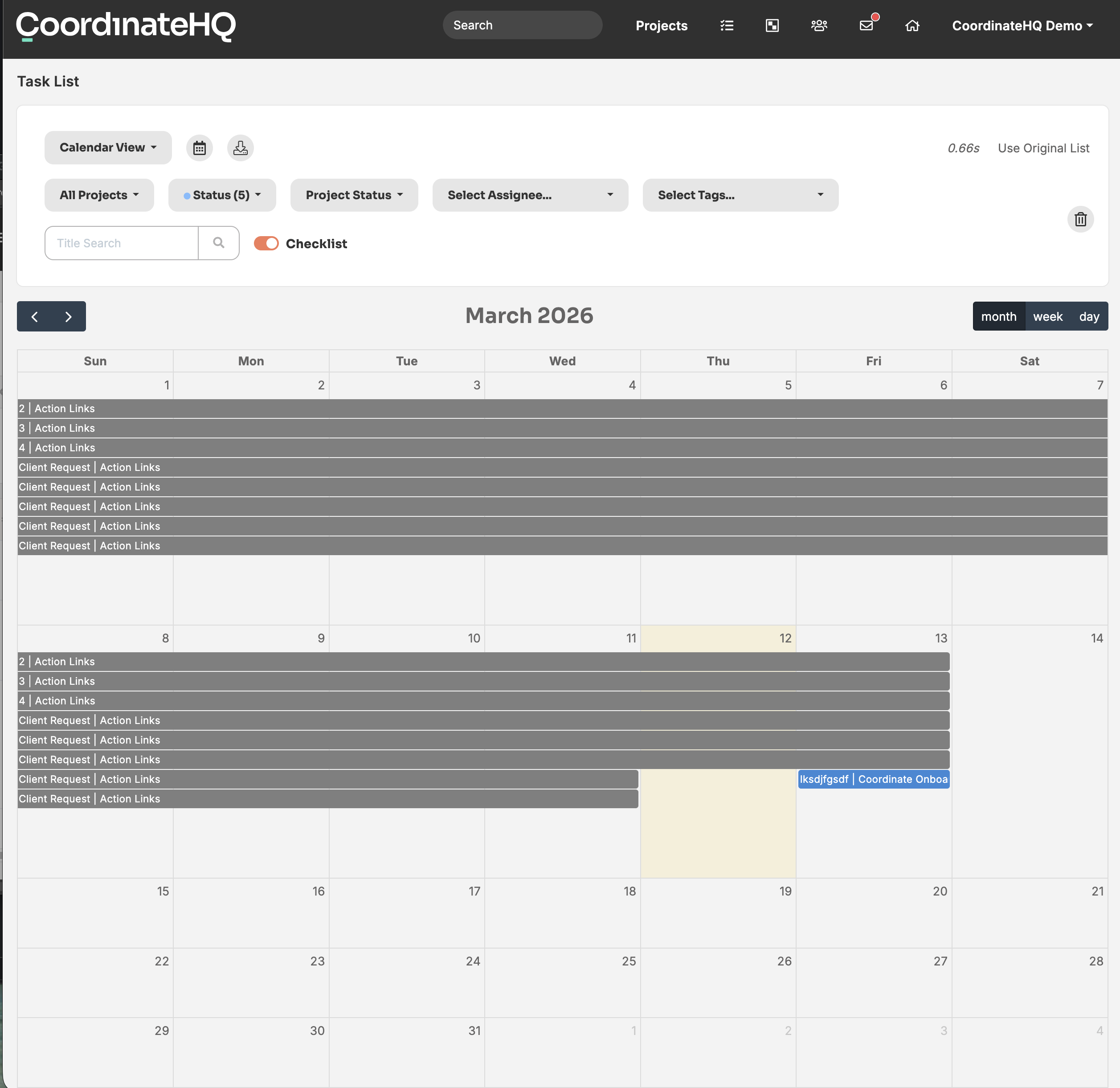Open the task list icon in navbar
This screenshot has height=1088, width=1120.
pos(726,26)
